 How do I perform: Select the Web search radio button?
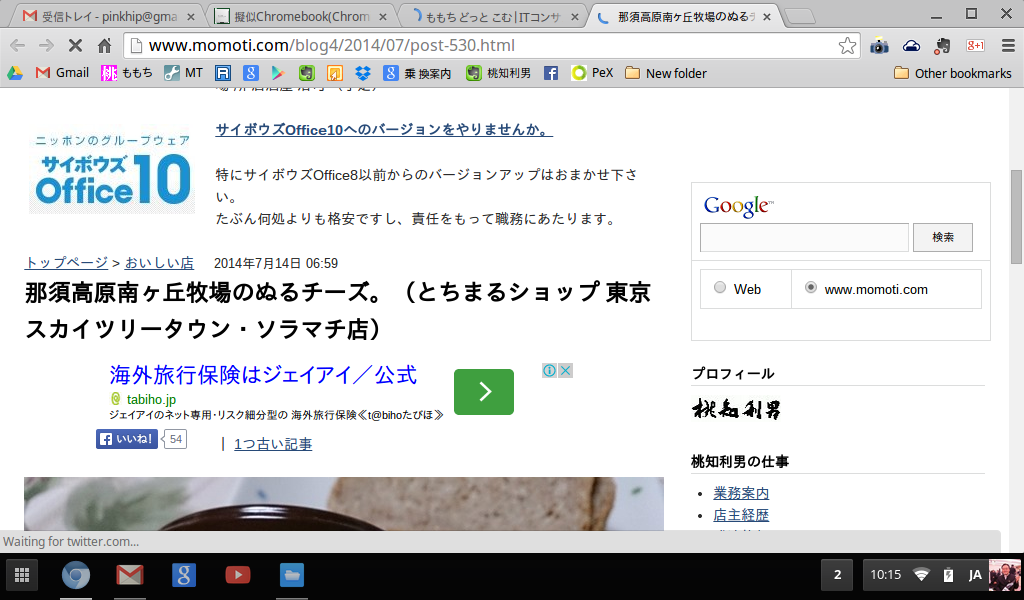coord(720,287)
